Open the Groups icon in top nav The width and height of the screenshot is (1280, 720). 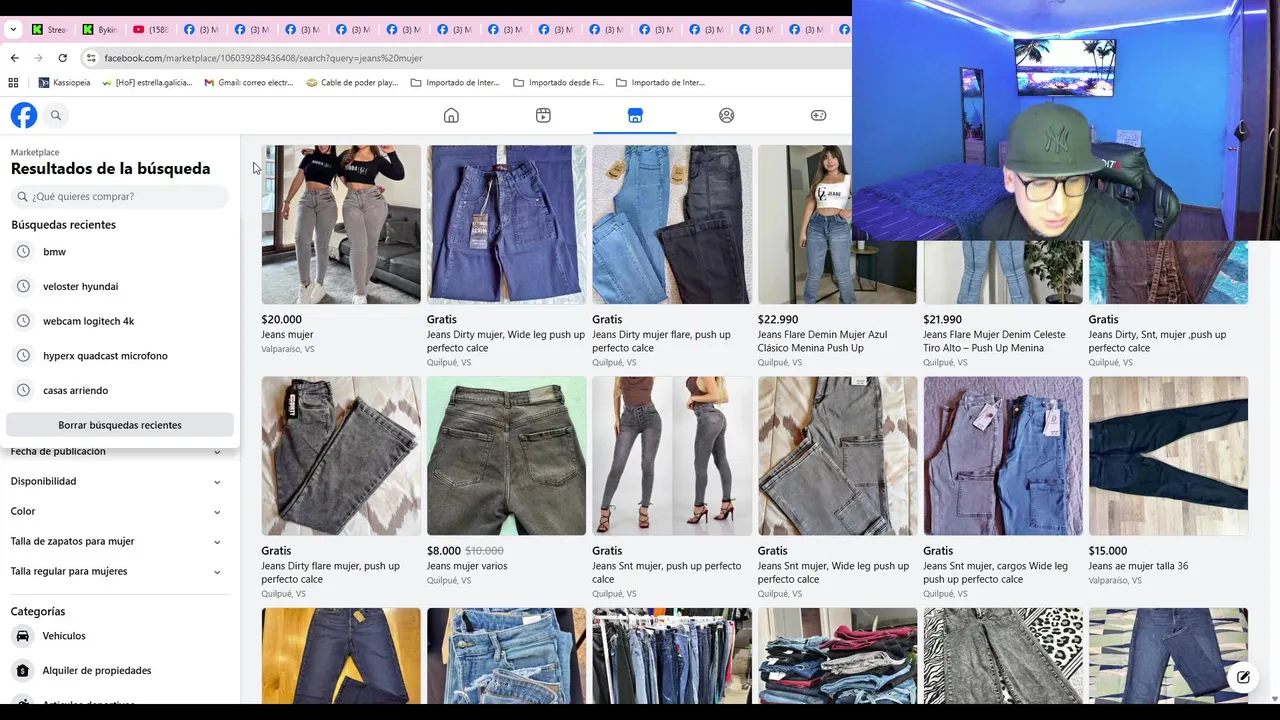pyautogui.click(x=727, y=115)
